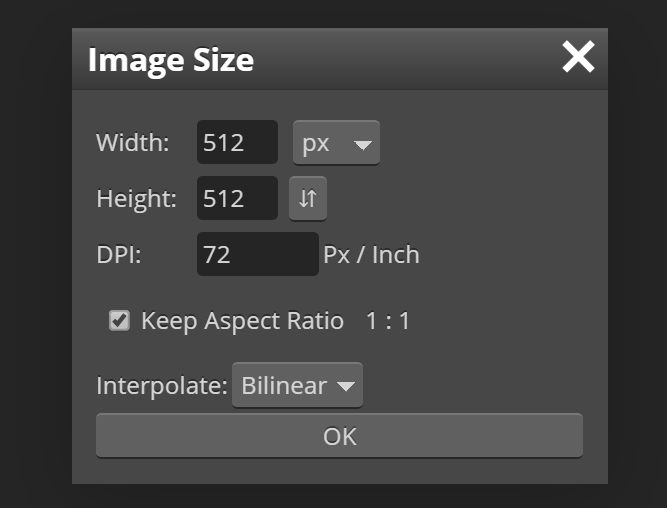Focus the Width field showing 512

[x=237, y=142]
